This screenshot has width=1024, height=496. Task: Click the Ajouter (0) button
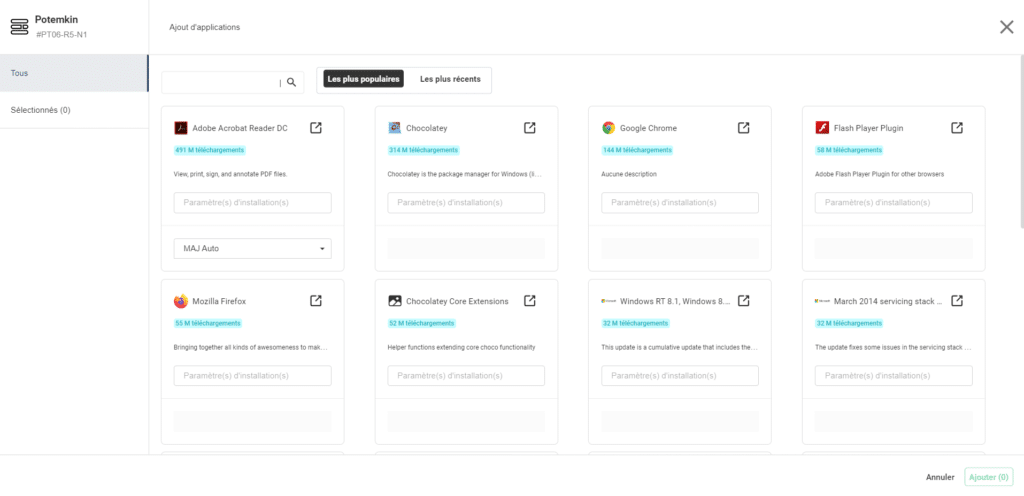coord(989,477)
